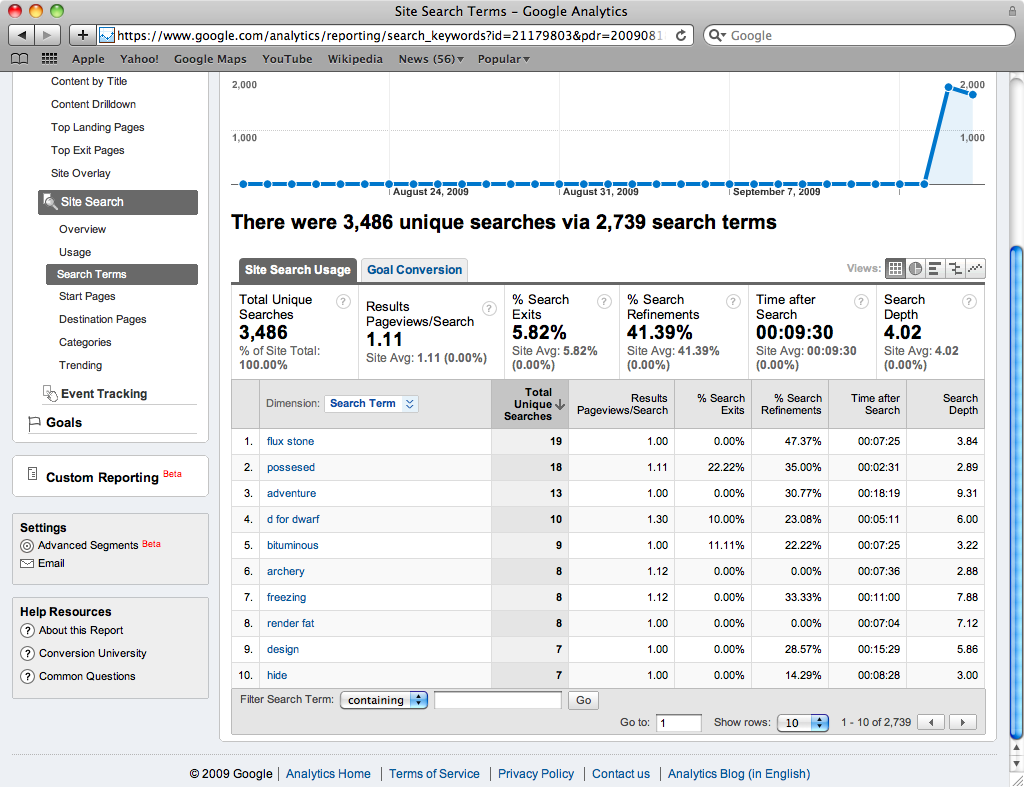Click the Filter Search Term text field
Viewport: 1024px width, 787px height.
tap(498, 700)
